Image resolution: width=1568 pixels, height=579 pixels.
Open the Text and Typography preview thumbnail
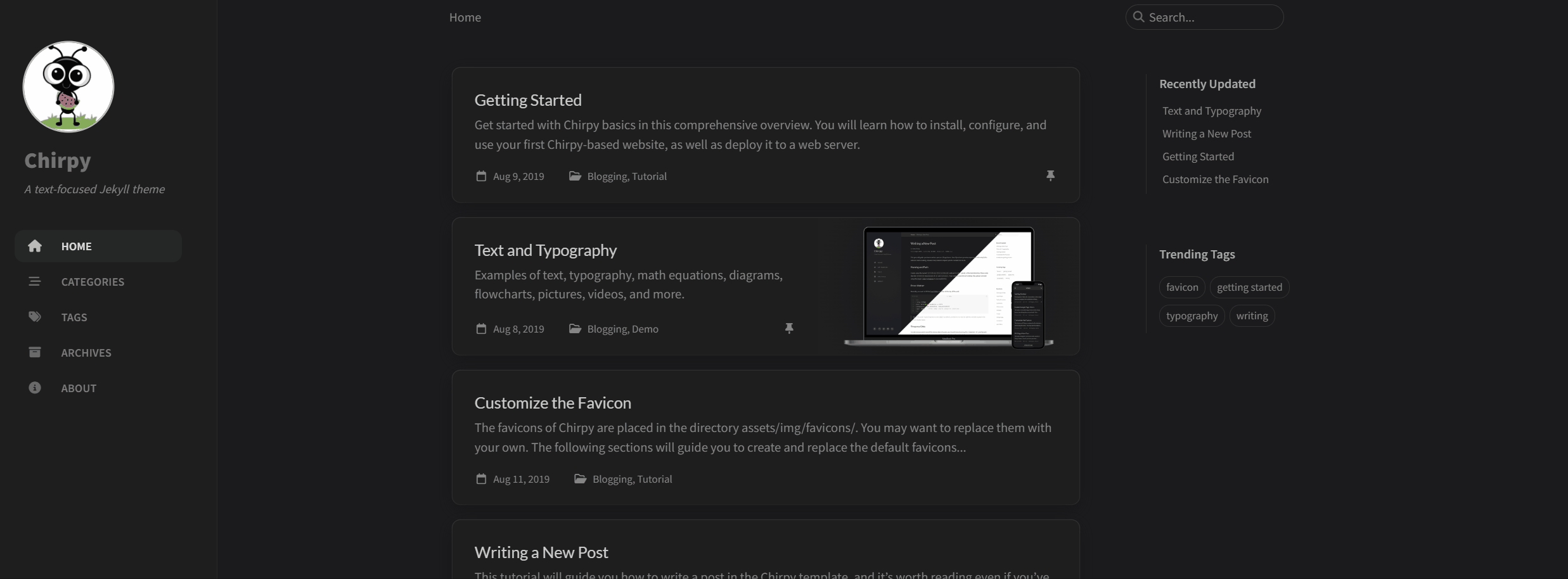tap(948, 286)
